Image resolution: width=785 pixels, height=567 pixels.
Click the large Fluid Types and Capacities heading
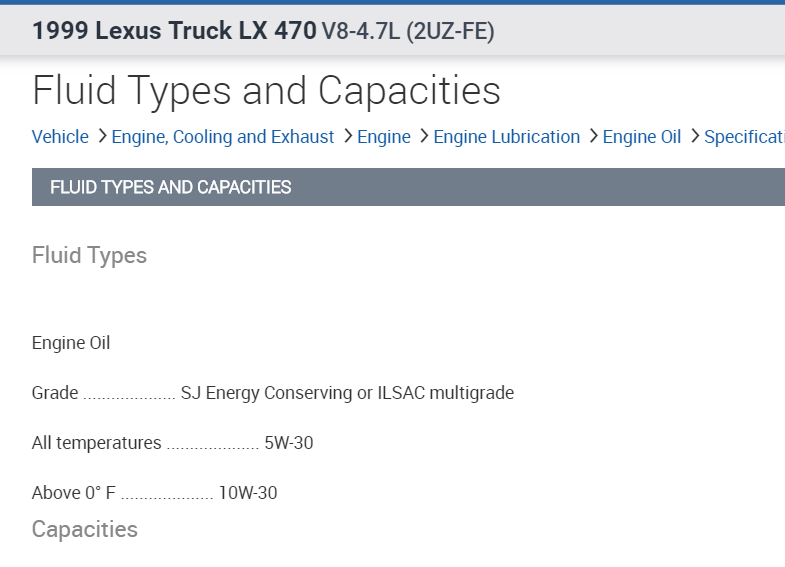[x=266, y=90]
